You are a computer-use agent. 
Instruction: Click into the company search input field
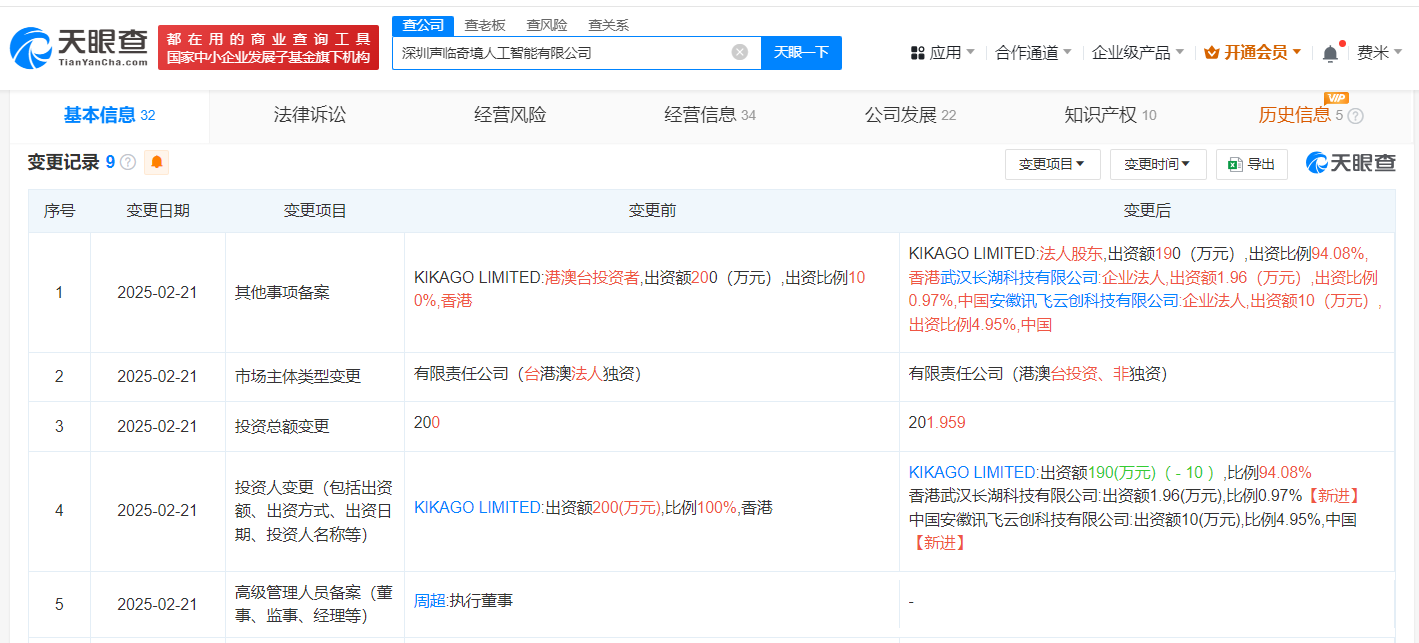tap(560, 52)
